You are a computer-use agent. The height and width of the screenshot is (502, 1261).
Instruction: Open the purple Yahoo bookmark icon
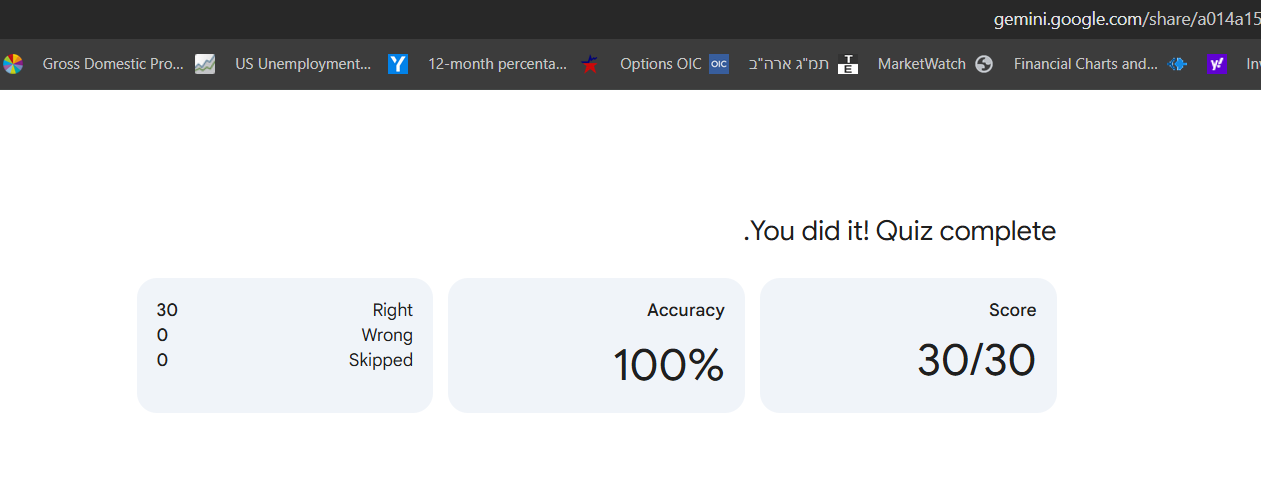1217,64
